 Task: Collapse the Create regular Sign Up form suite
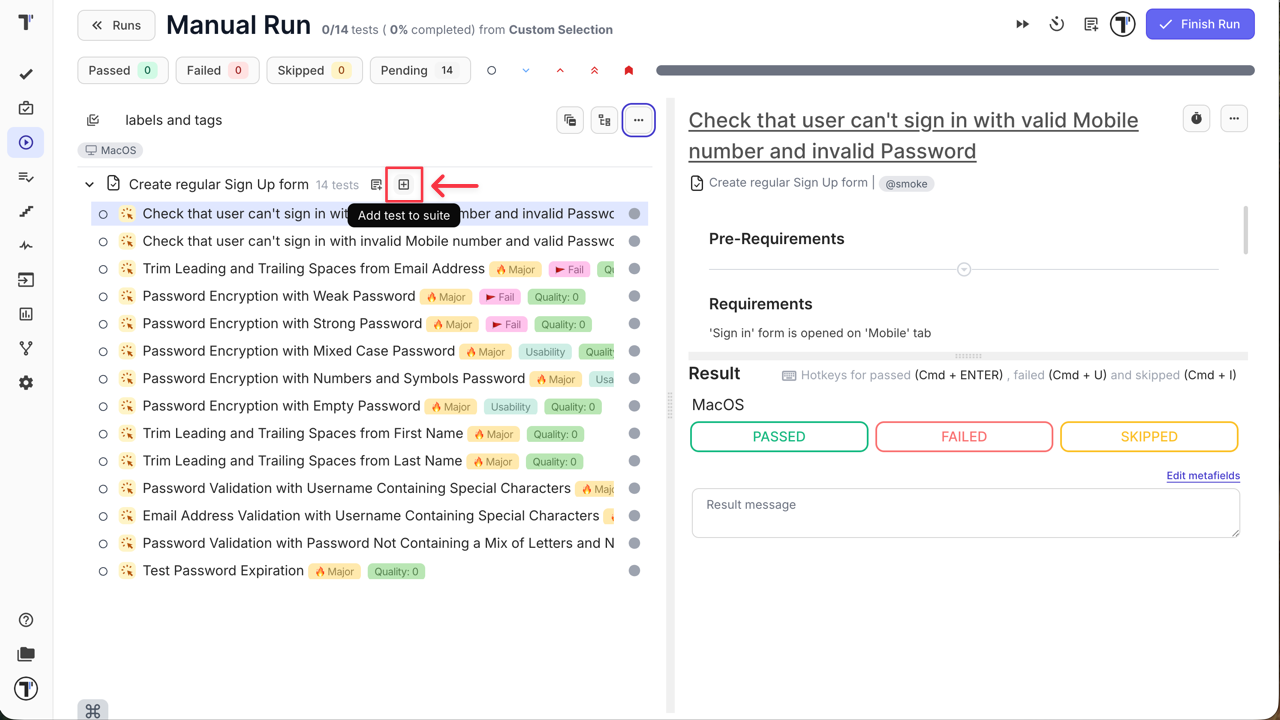coord(89,184)
